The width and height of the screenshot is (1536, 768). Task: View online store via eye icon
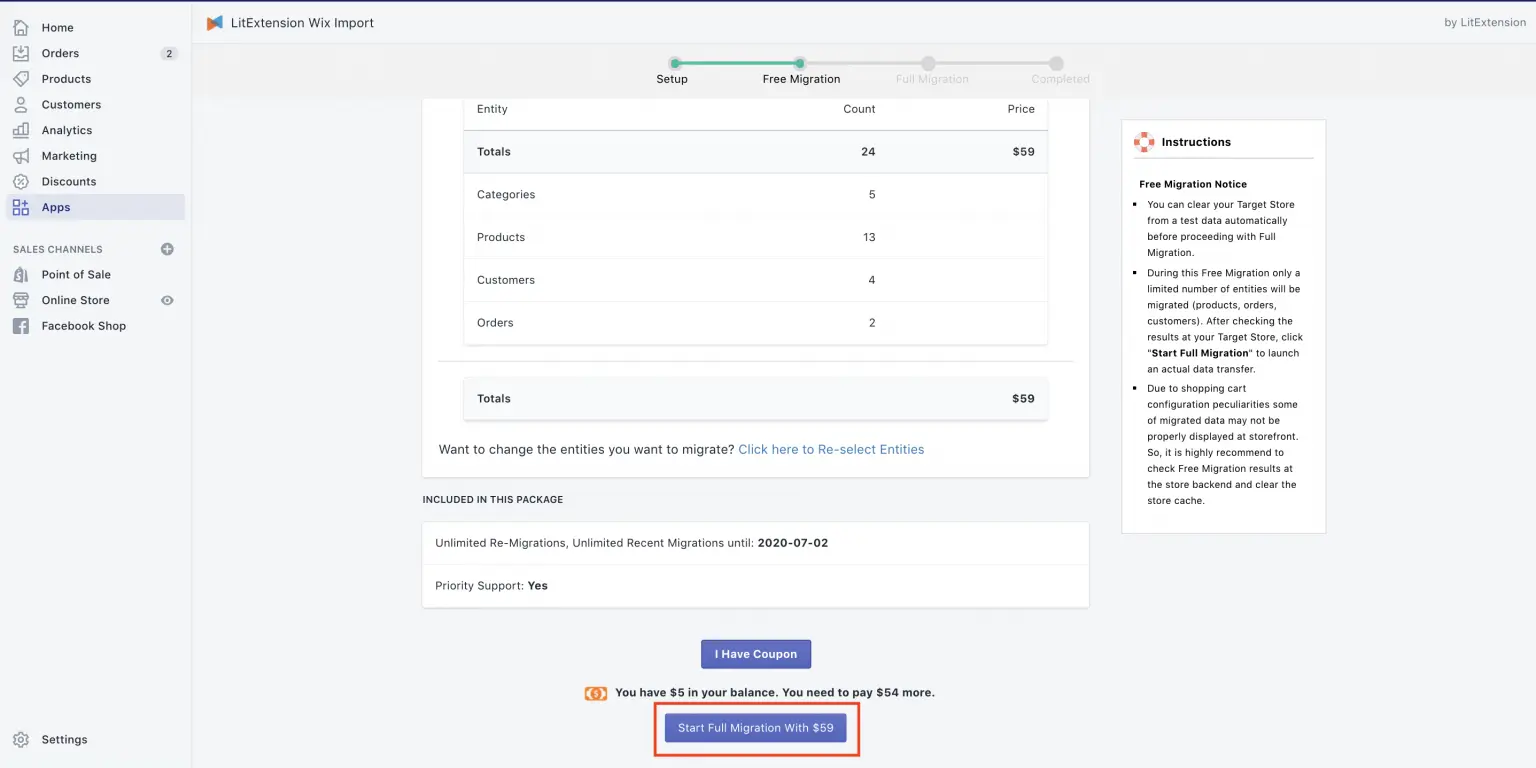[x=167, y=300]
